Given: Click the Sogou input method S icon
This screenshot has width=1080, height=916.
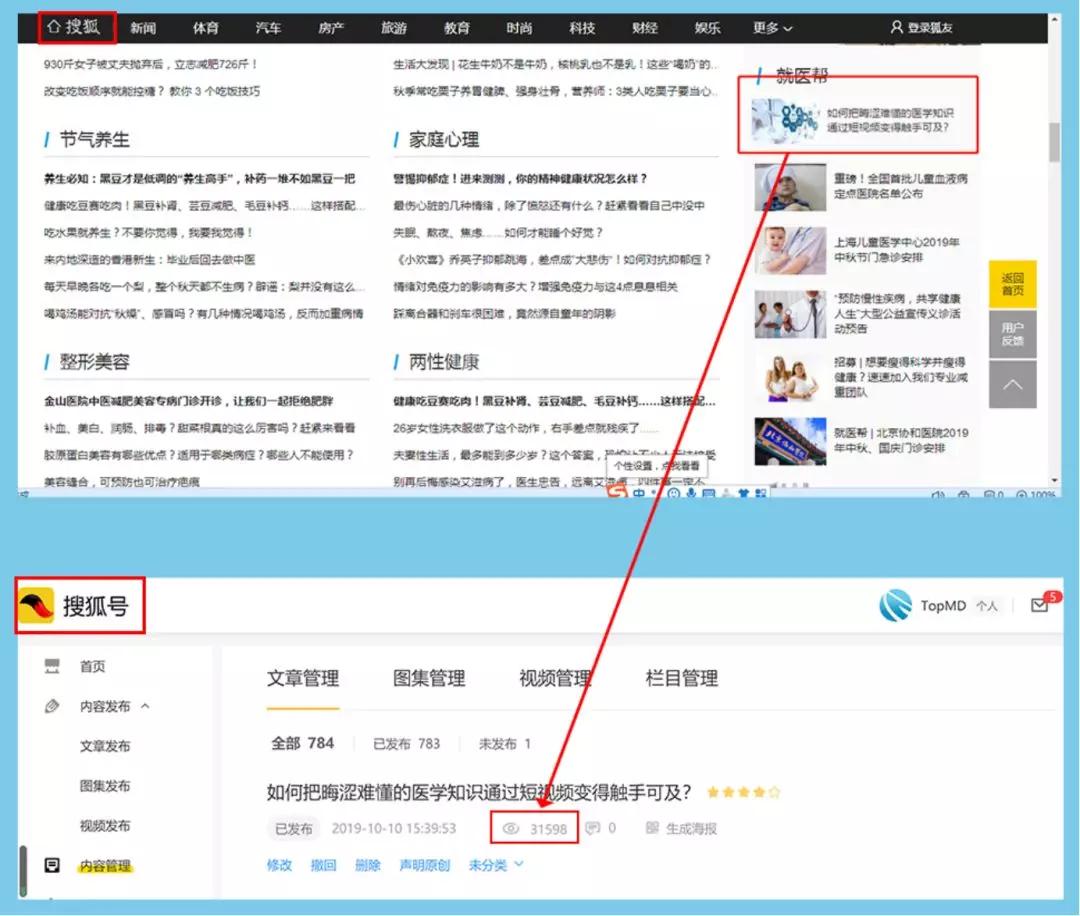Looking at the screenshot, I should click(619, 493).
